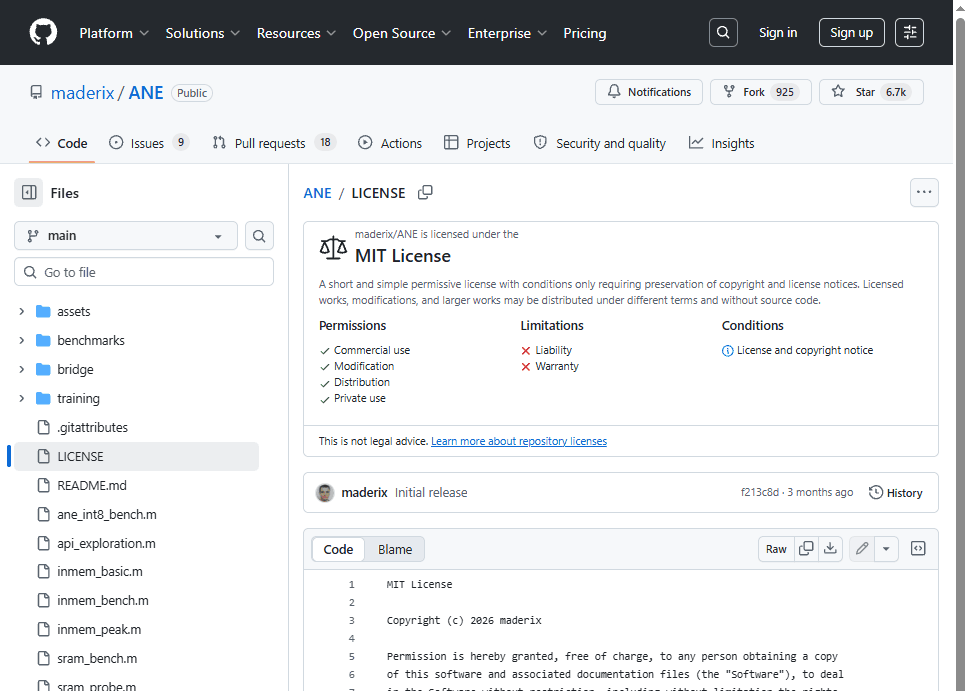Viewport: 968px width, 691px height.
Task: Open the Platform menu dropdown
Action: coord(114,33)
